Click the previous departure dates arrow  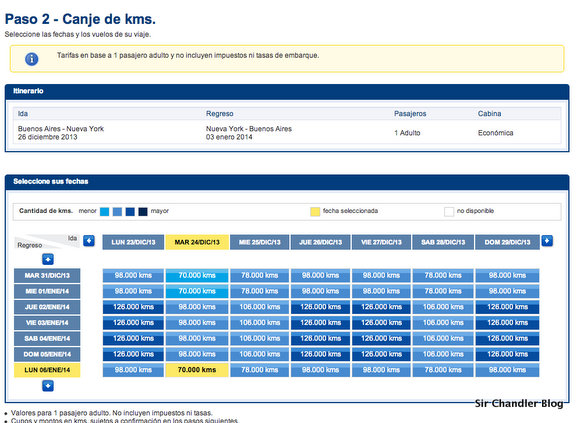[x=89, y=241]
